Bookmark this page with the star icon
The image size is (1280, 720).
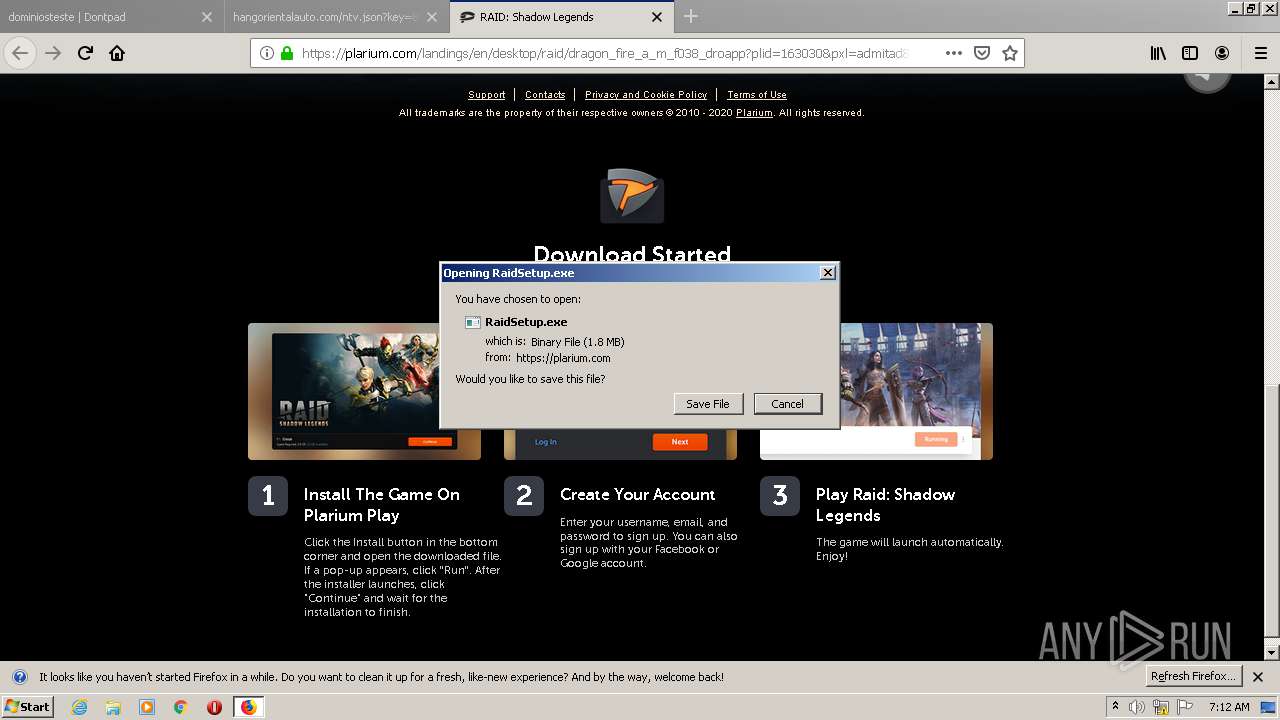(1010, 53)
